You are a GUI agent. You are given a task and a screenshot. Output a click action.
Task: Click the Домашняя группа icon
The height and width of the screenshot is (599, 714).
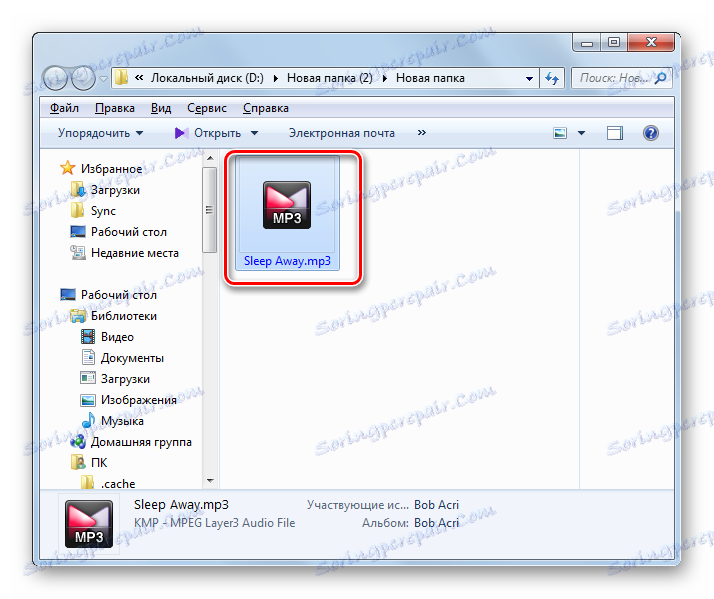pyautogui.click(x=78, y=441)
